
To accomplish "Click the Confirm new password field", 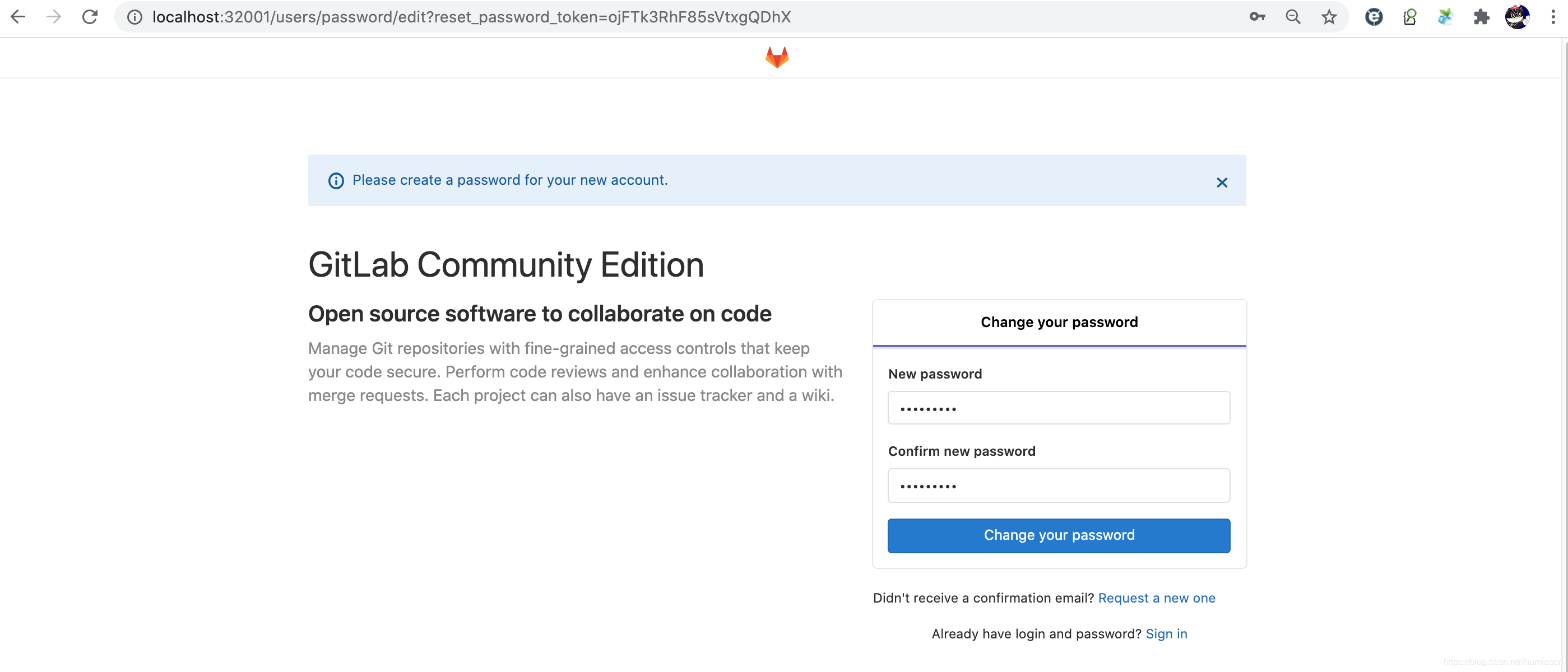I will click(1059, 485).
